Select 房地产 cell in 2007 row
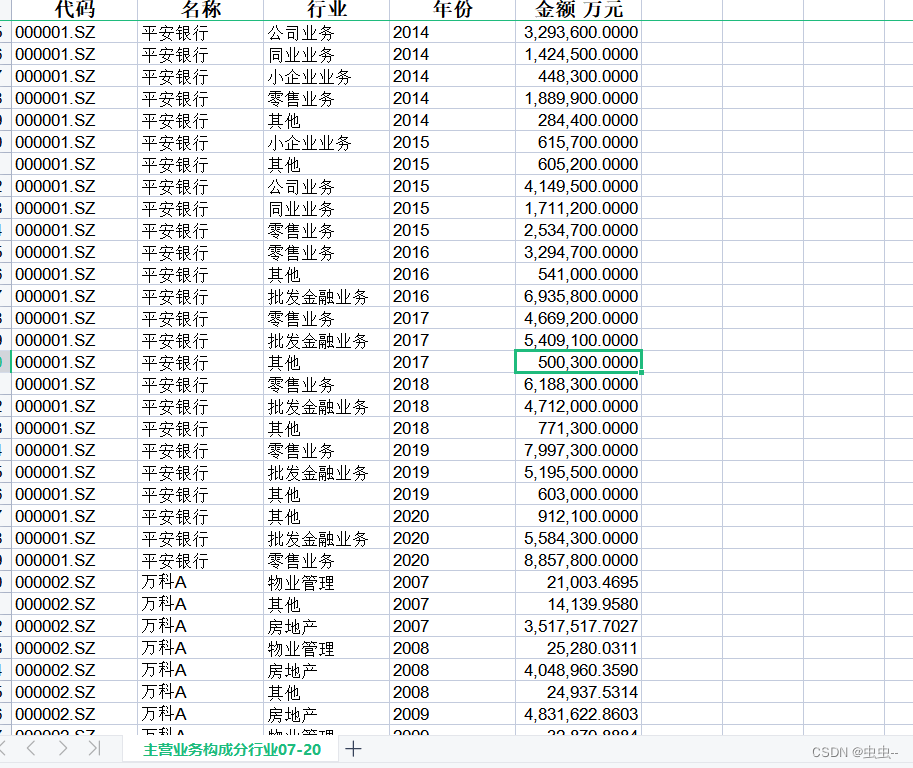 pyautogui.click(x=327, y=625)
